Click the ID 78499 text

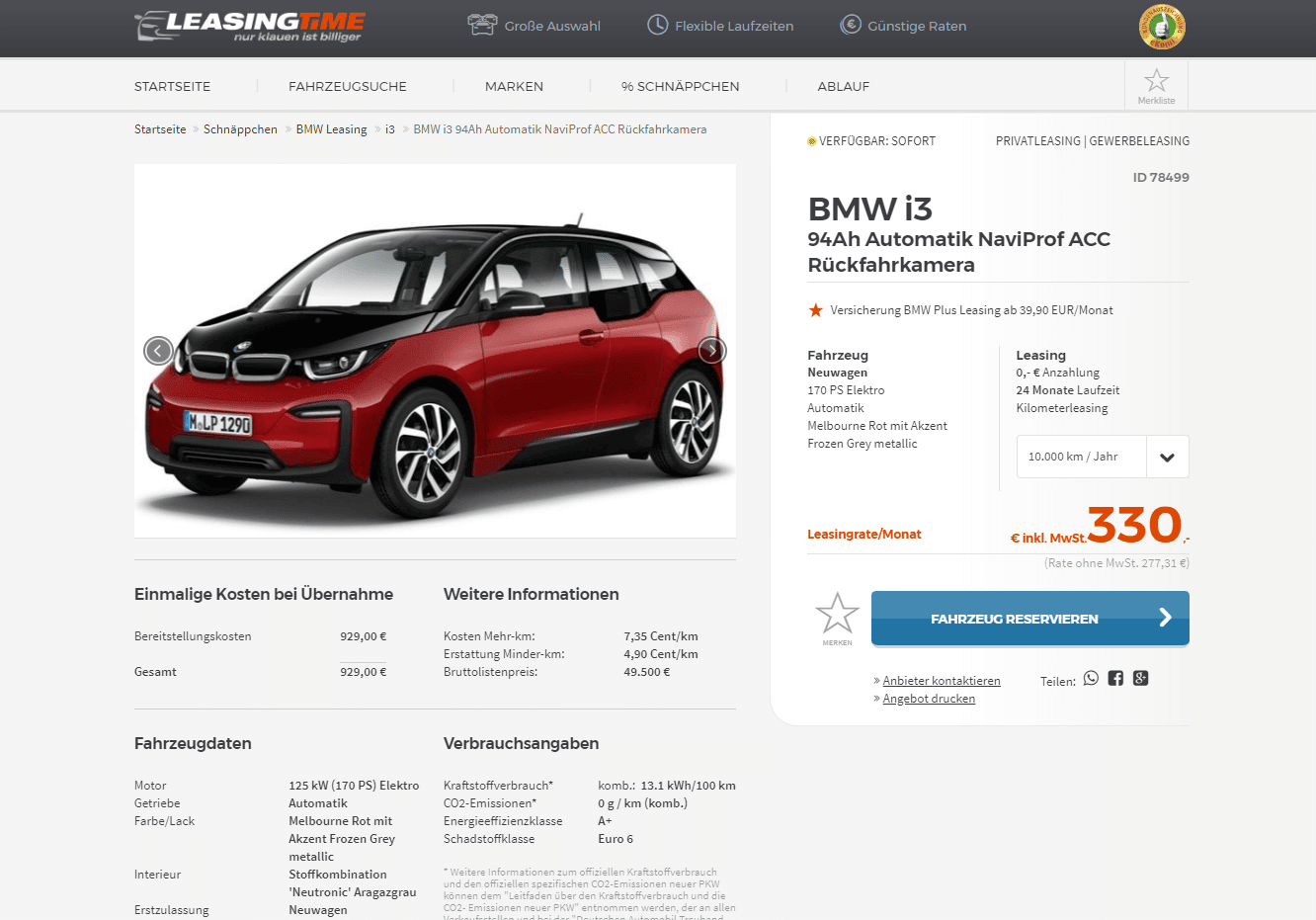(1161, 178)
